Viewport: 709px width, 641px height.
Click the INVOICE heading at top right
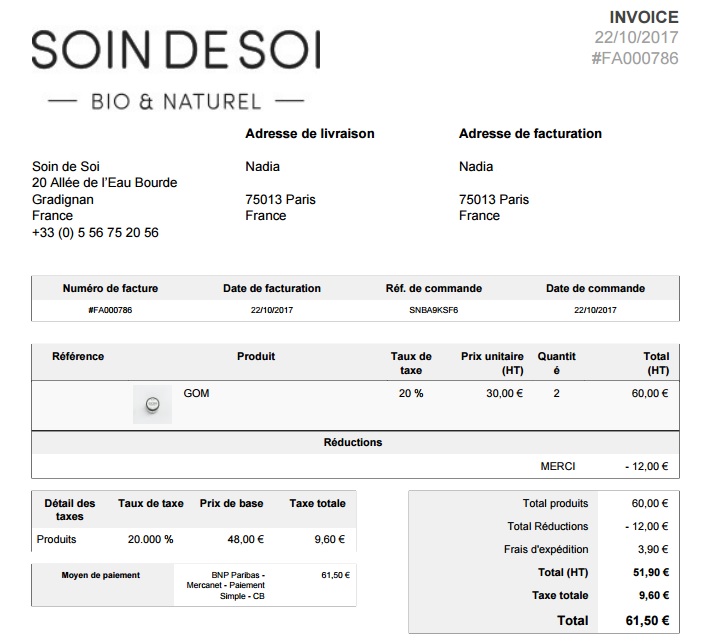(644, 17)
